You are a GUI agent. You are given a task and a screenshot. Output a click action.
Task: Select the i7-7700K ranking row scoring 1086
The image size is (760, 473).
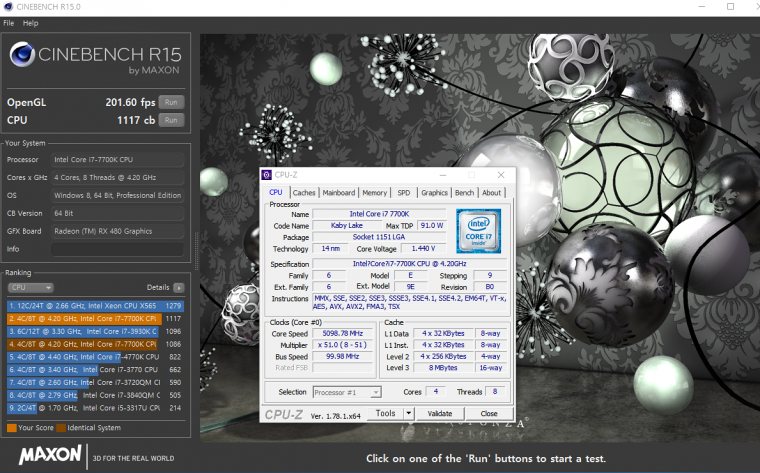coord(95,344)
